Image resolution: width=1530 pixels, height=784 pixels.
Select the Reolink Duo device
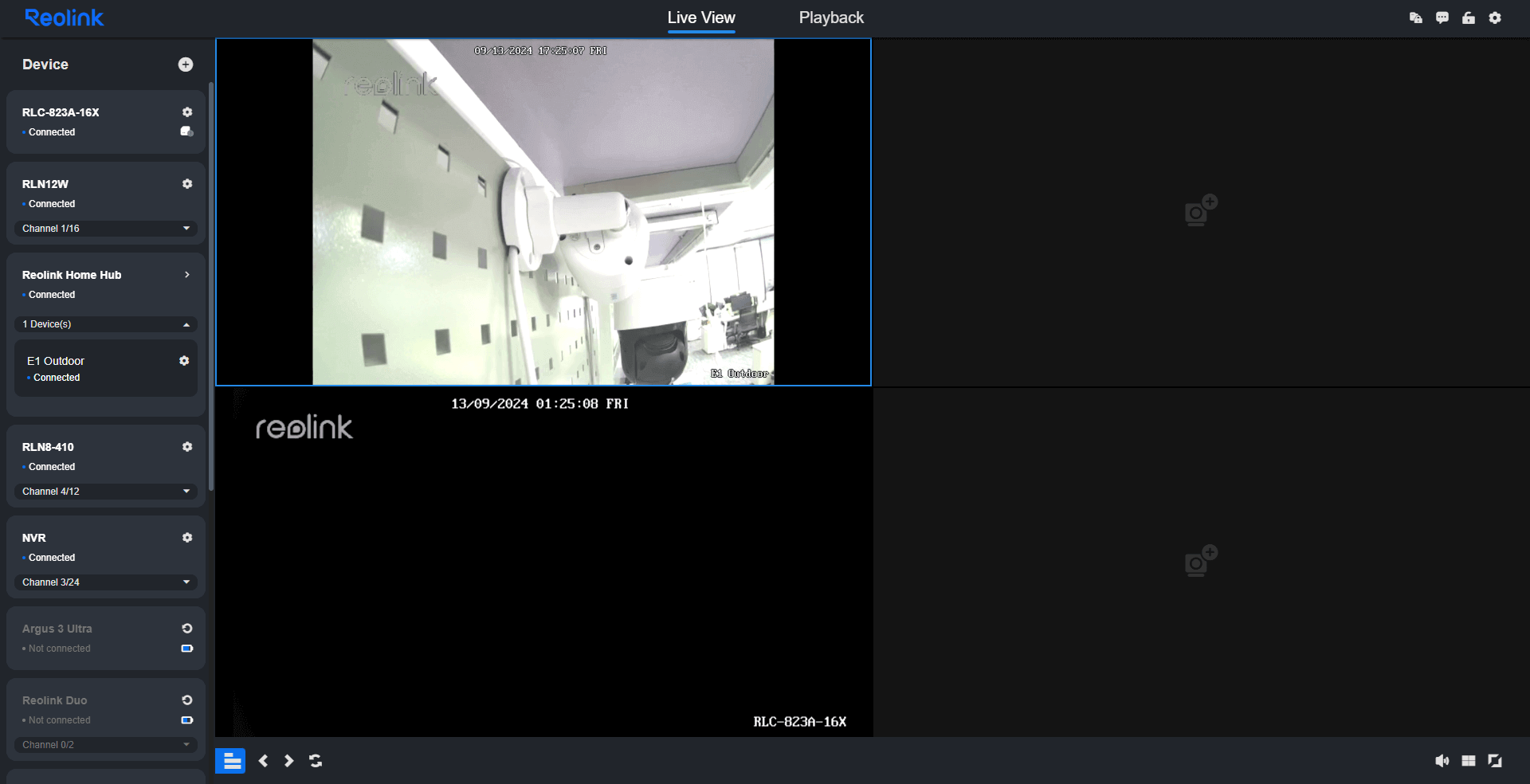[x=55, y=700]
